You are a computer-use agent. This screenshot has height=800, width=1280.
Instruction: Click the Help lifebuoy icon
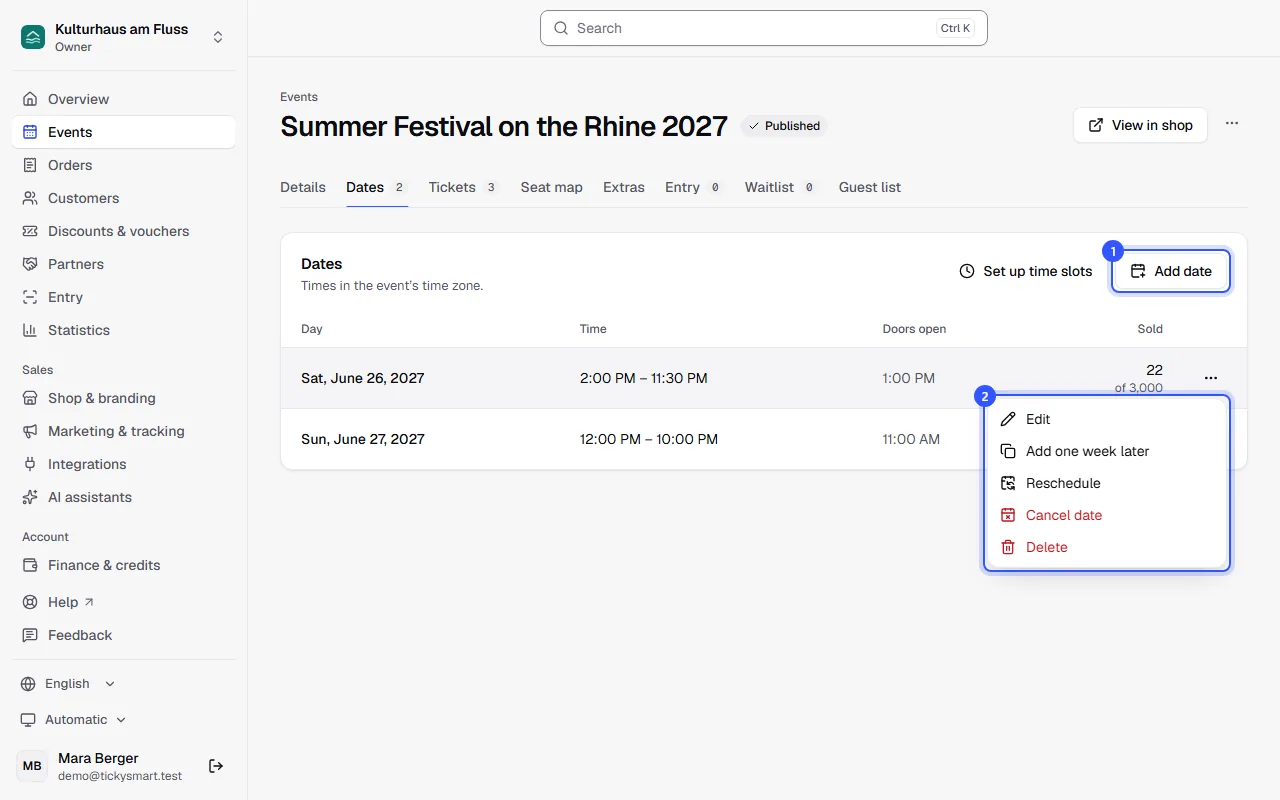click(30, 602)
